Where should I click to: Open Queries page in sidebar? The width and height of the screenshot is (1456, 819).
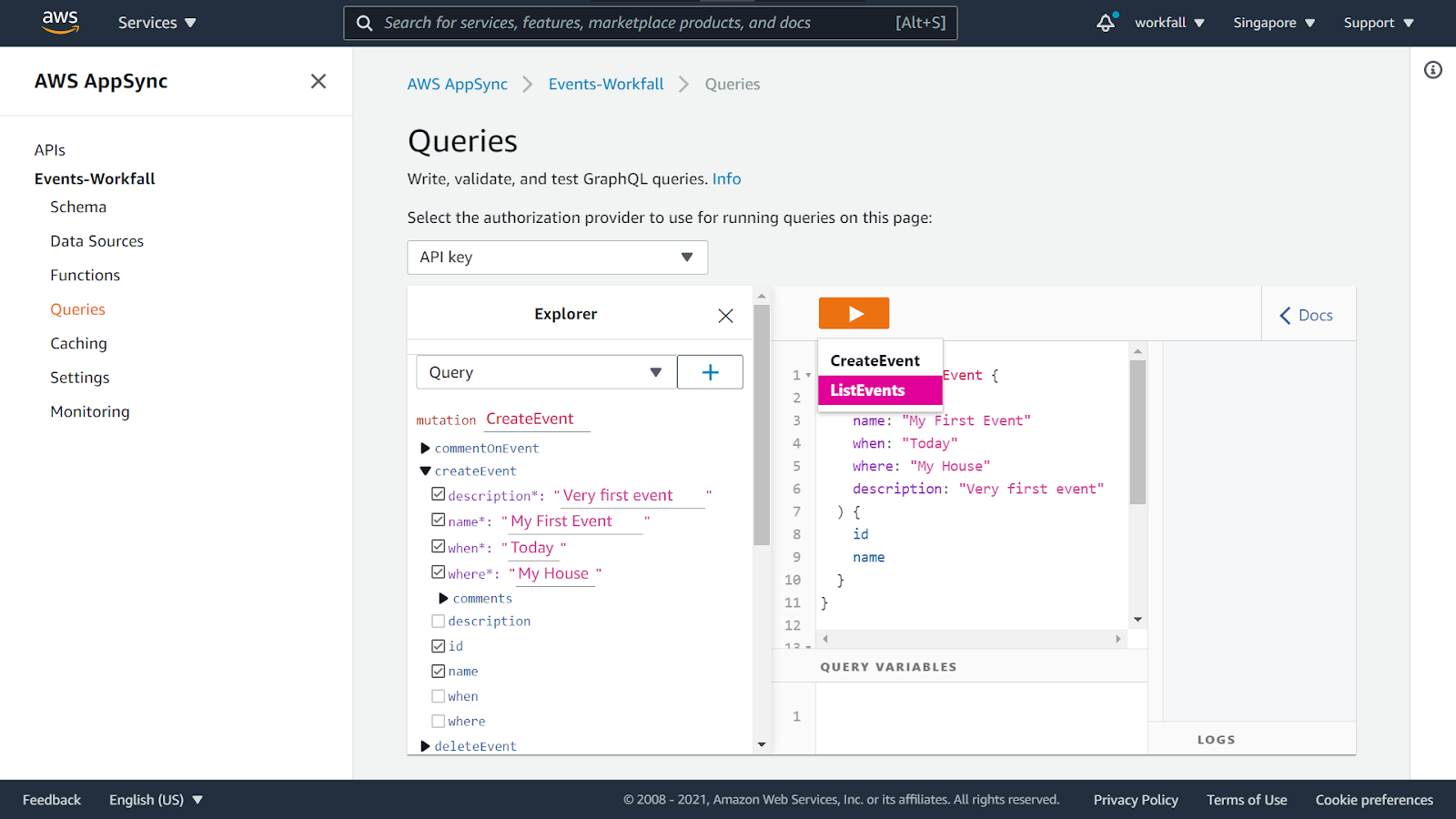tap(78, 309)
